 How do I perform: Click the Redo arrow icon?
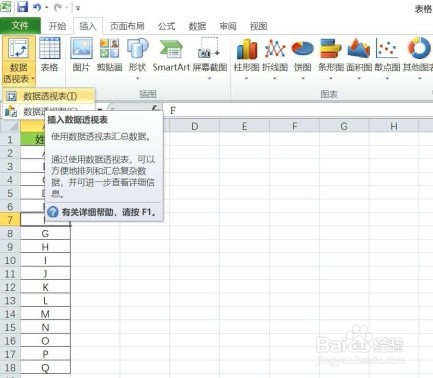[58, 7]
